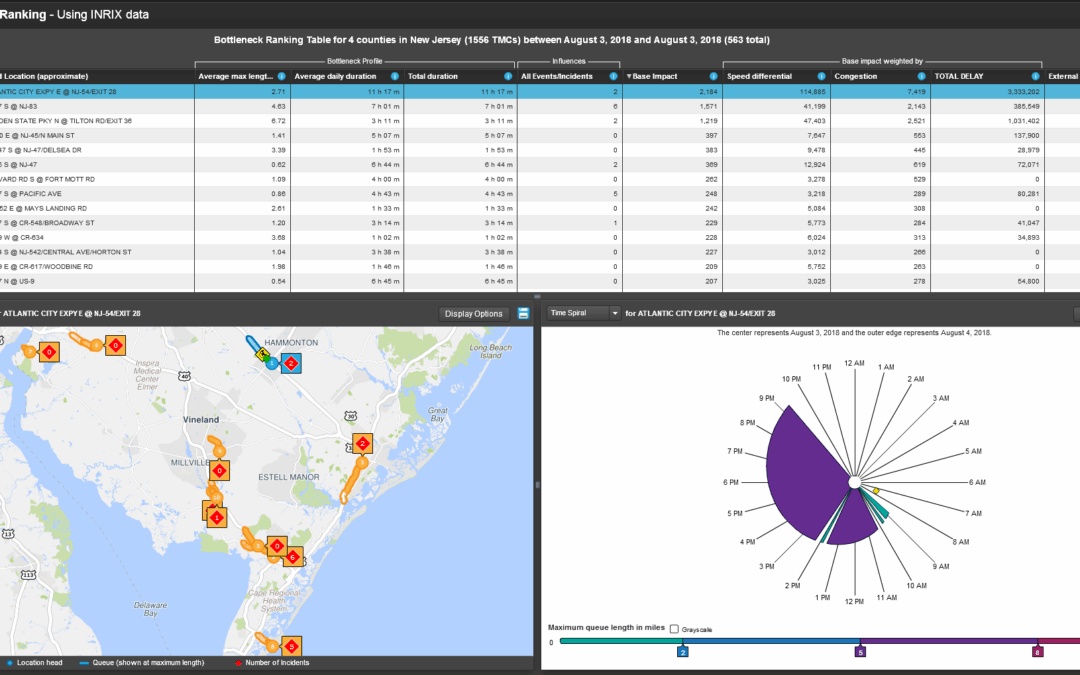The height and width of the screenshot is (675, 1080).
Task: Enable the Grayscale checkbox
Action: 675,629
